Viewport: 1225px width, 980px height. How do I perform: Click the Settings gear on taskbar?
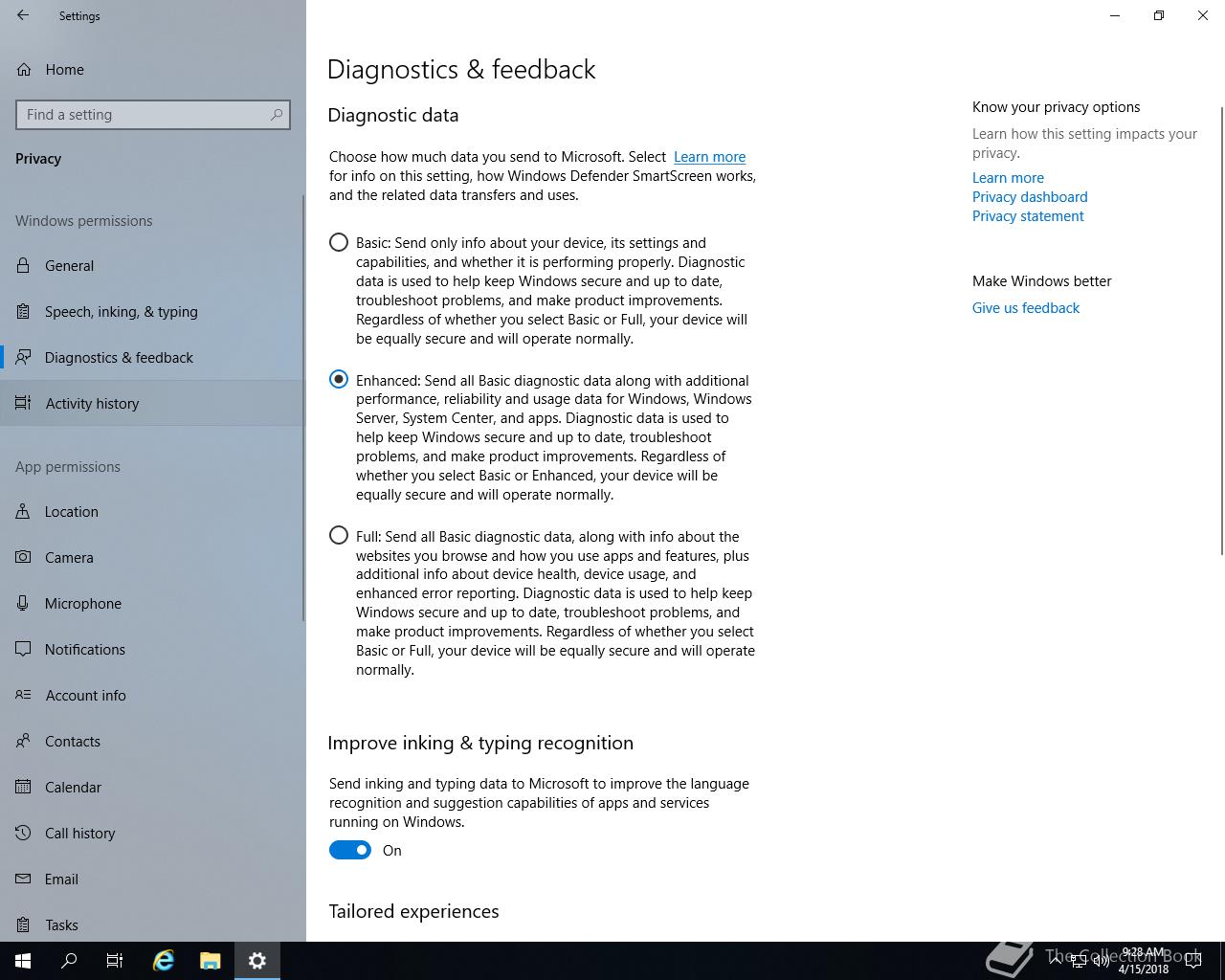click(257, 961)
